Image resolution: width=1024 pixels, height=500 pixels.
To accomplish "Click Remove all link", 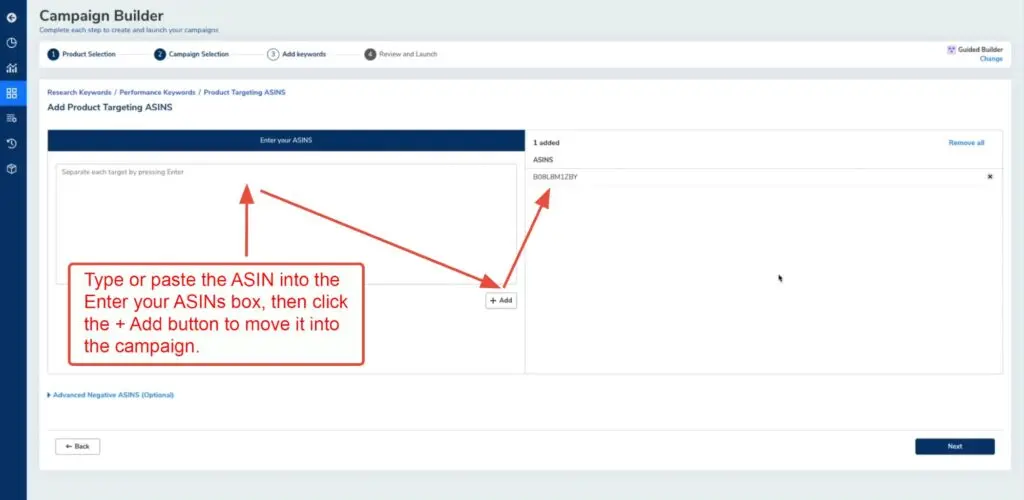I will coord(966,143).
